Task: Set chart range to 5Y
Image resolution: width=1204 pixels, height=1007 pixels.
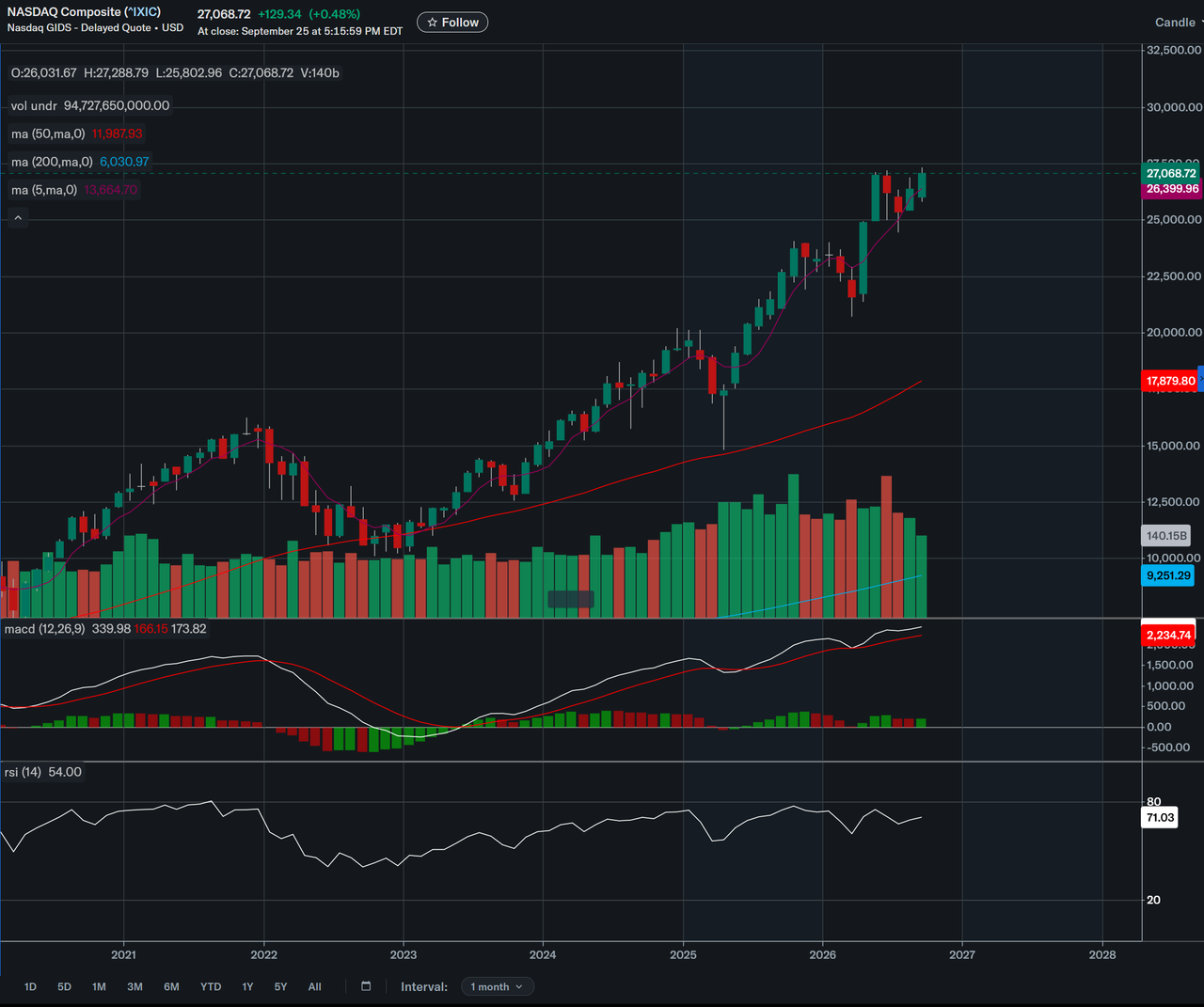Action: pos(280,986)
